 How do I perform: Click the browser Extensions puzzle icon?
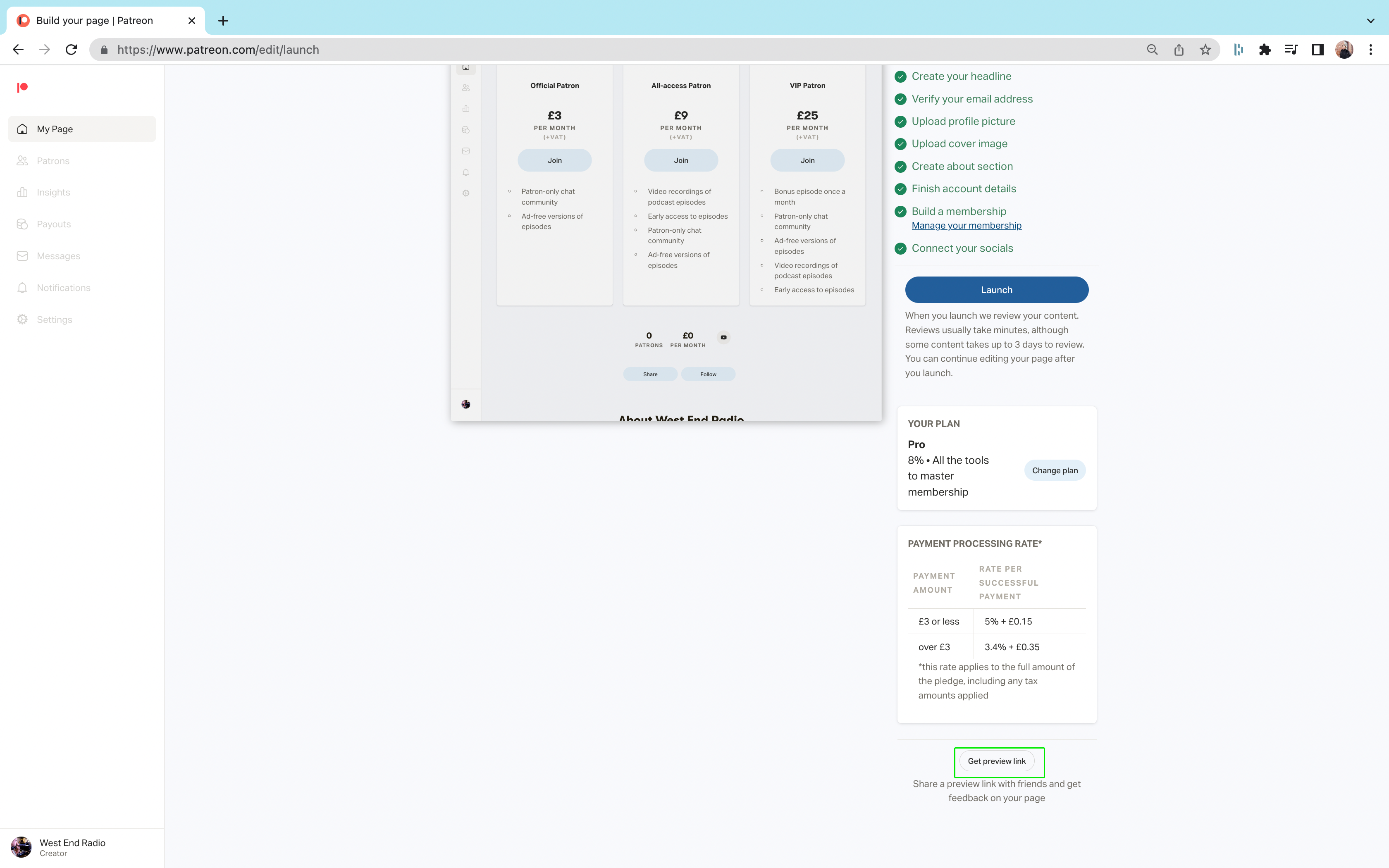click(1265, 50)
